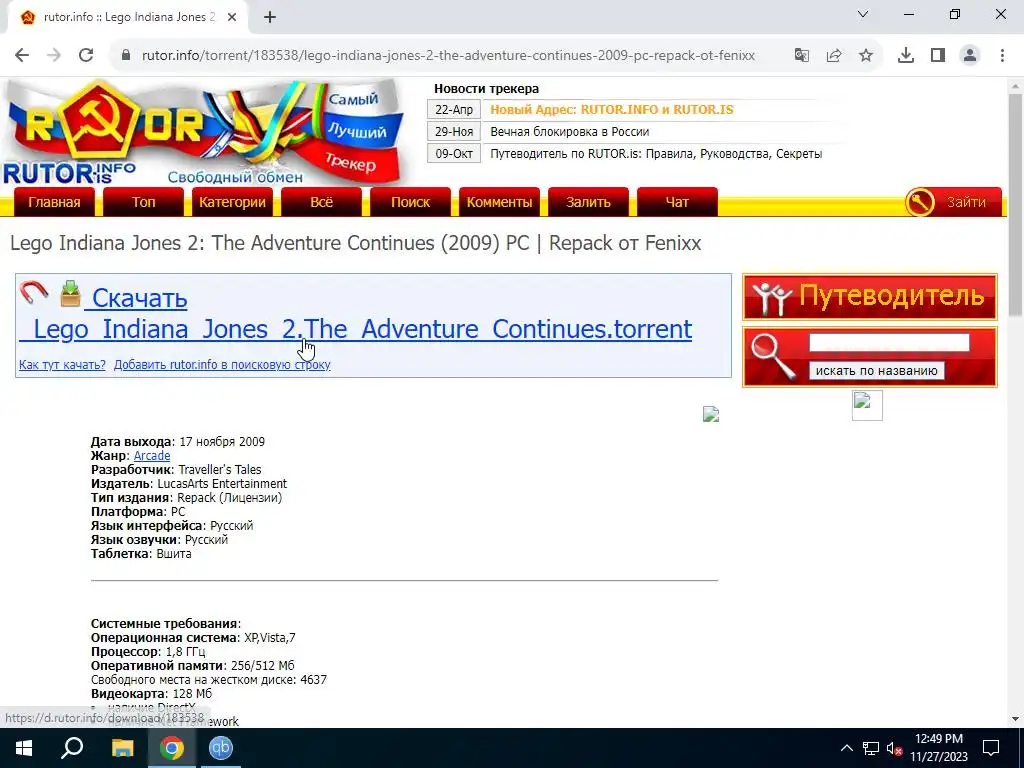Reload the page with refresh icon
This screenshot has height=768, width=1024.
click(x=86, y=56)
